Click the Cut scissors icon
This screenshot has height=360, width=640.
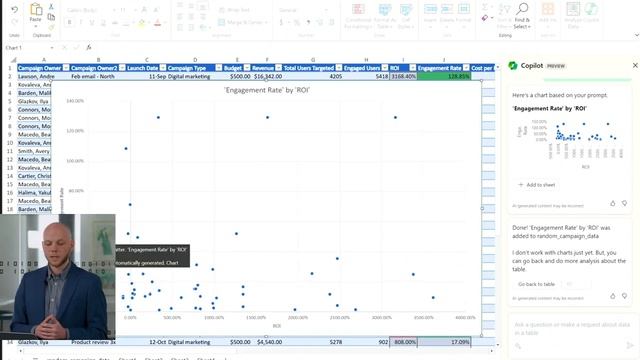tap(51, 7)
